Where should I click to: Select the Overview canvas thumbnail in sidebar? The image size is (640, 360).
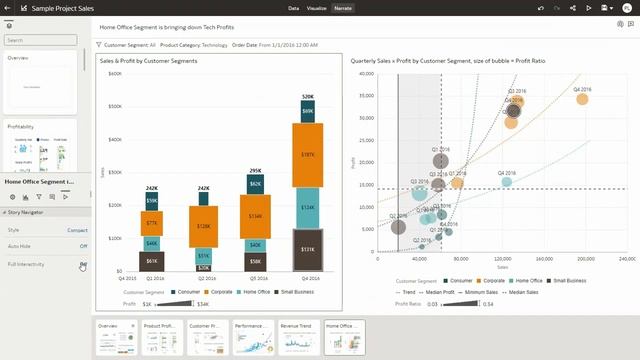40,82
